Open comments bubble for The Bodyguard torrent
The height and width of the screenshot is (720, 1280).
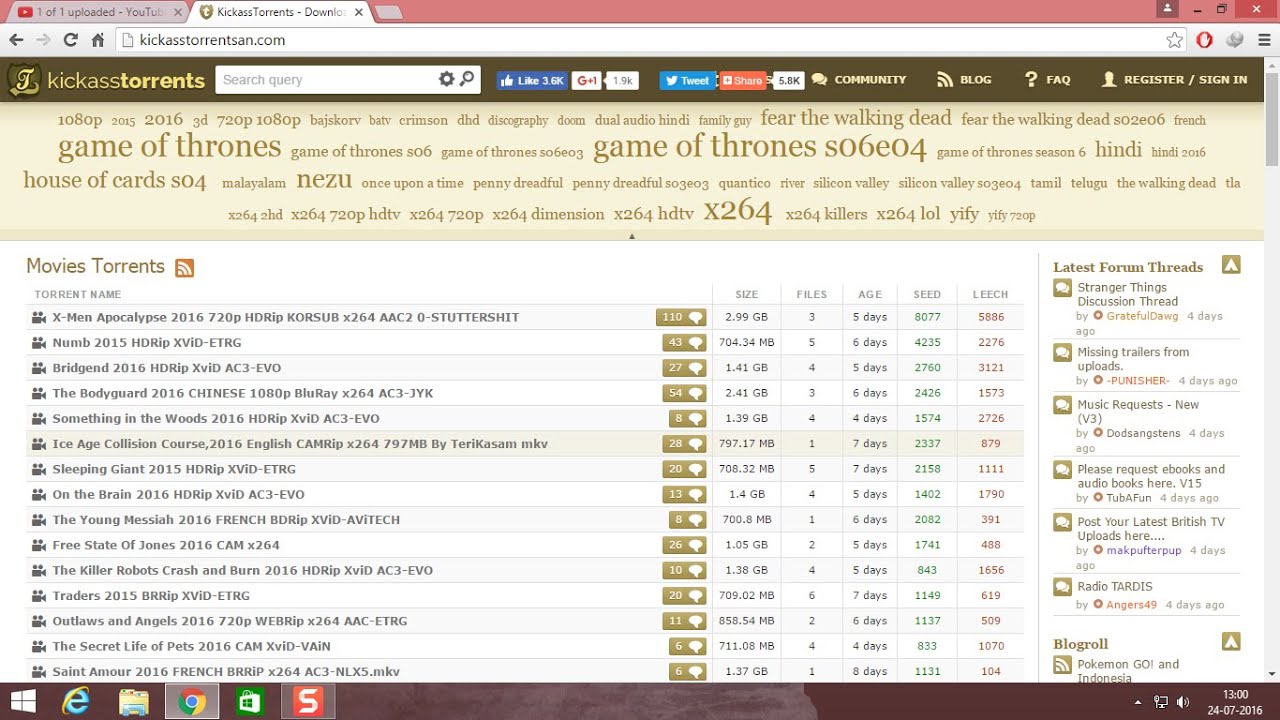tap(684, 393)
